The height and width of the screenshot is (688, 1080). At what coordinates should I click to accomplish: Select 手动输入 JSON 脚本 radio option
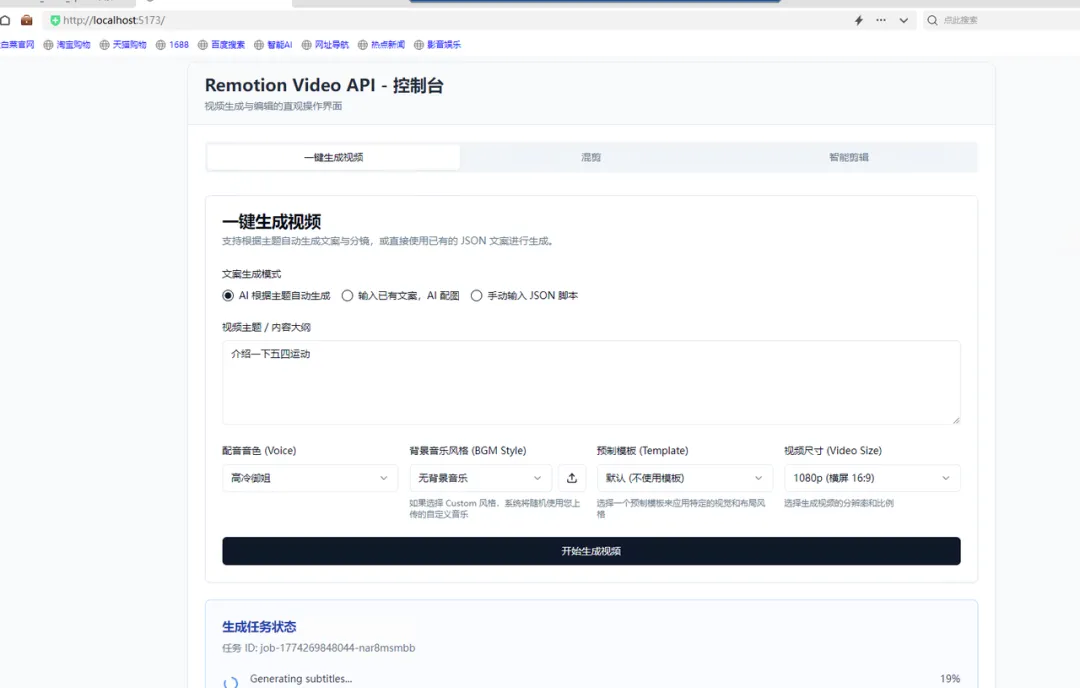(477, 295)
